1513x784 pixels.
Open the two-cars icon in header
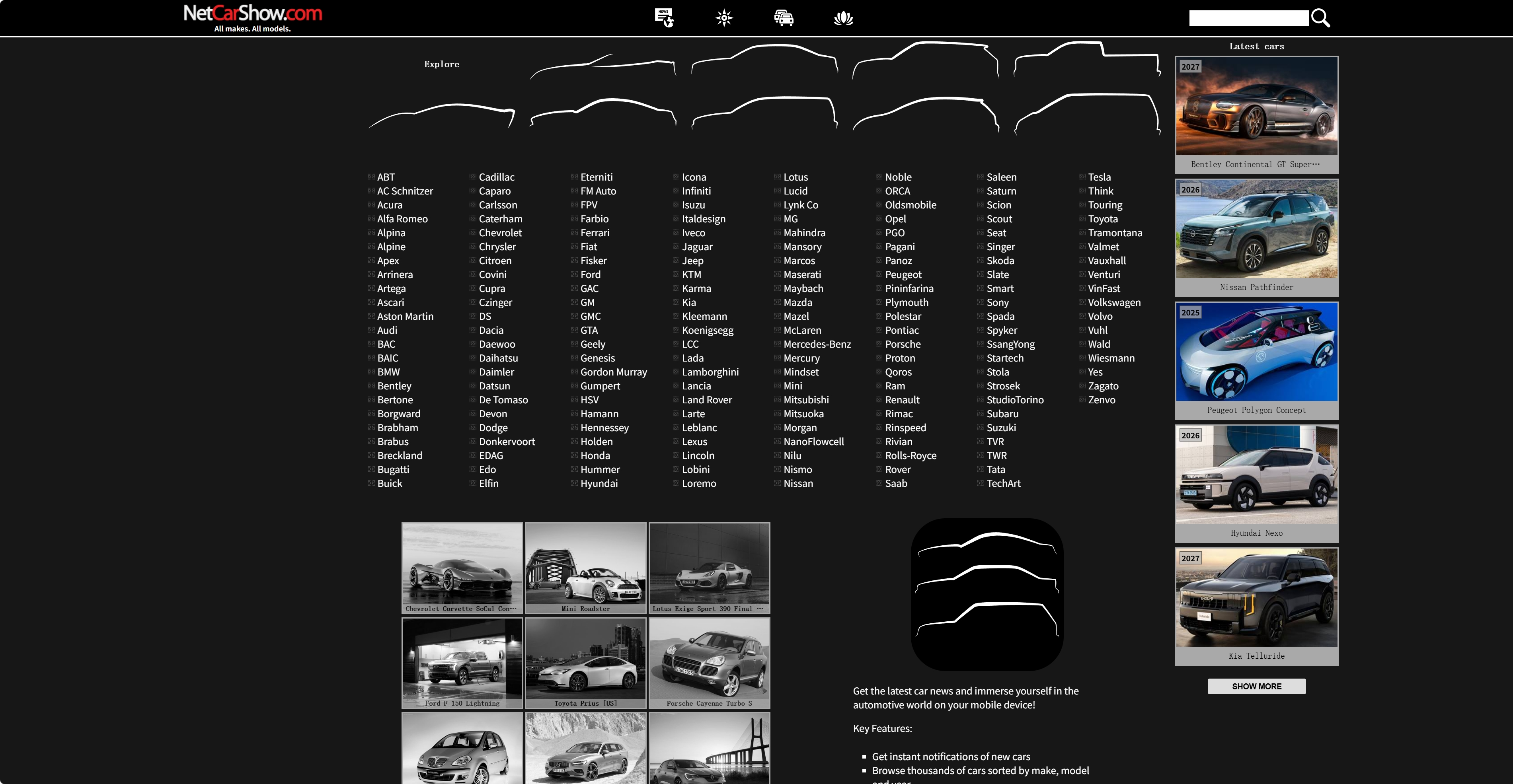click(x=784, y=18)
